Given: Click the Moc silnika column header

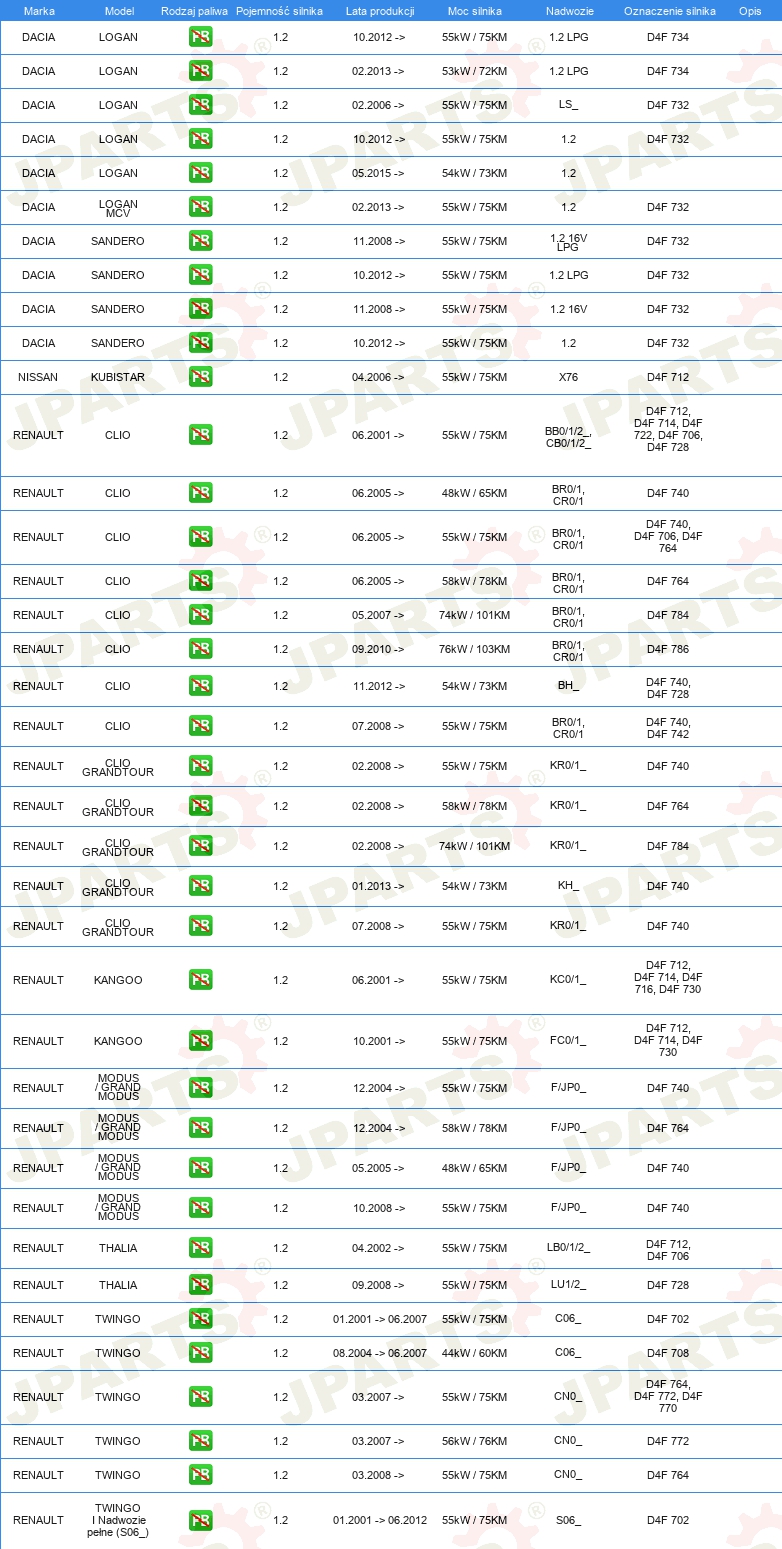Looking at the screenshot, I should [x=475, y=10].
